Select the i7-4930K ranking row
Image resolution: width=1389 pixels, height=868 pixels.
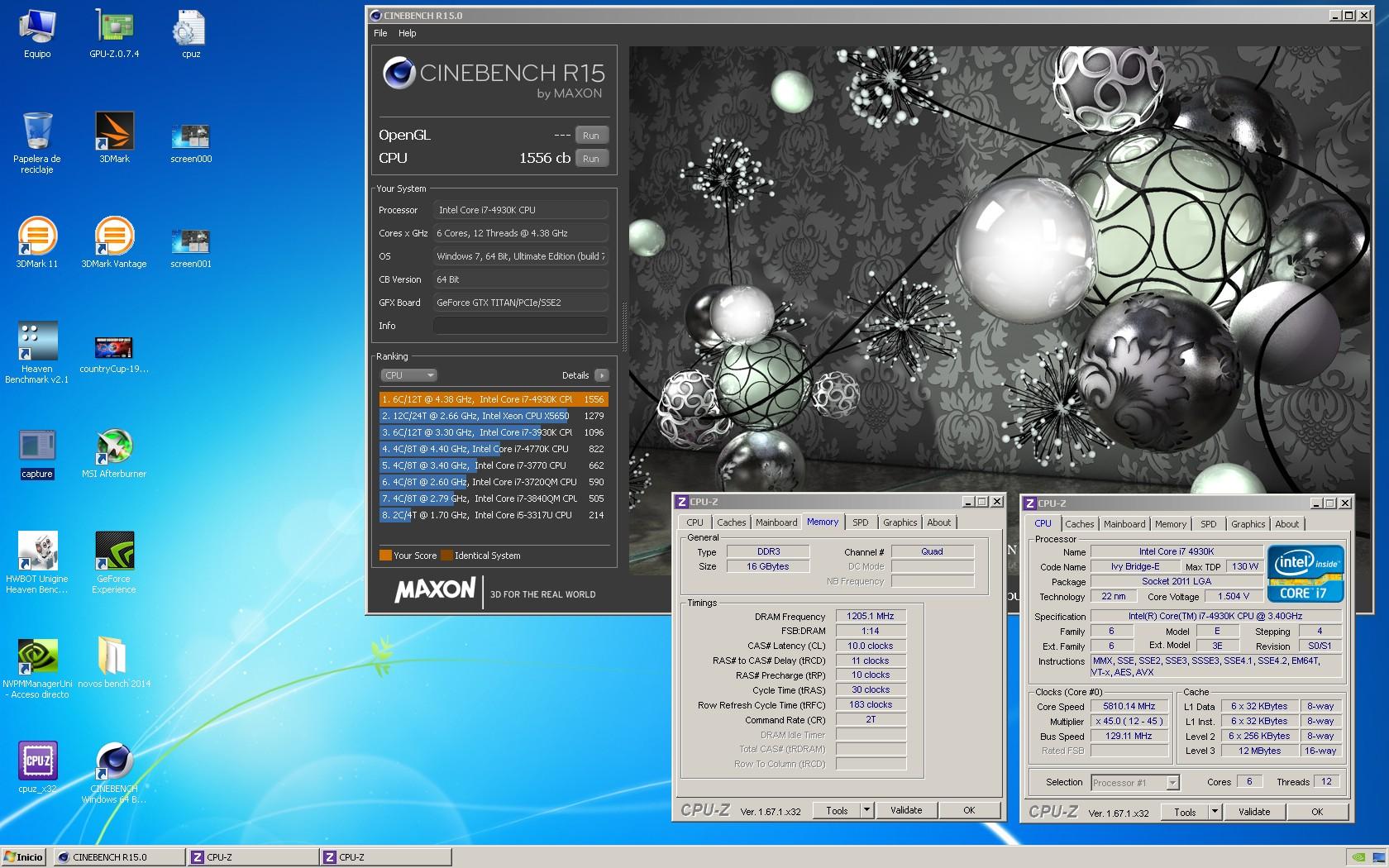(494, 399)
